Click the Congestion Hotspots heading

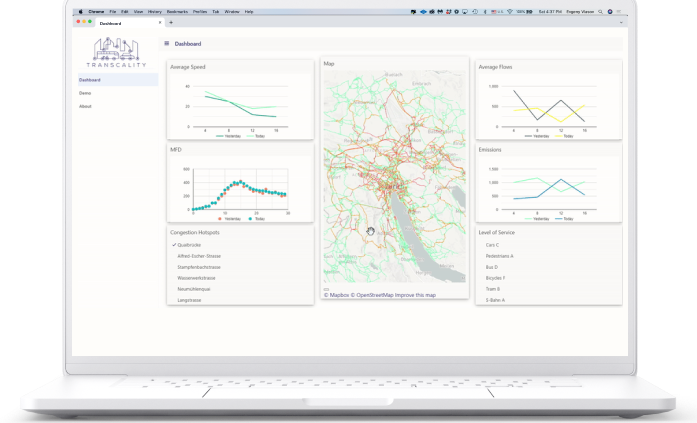click(x=195, y=232)
